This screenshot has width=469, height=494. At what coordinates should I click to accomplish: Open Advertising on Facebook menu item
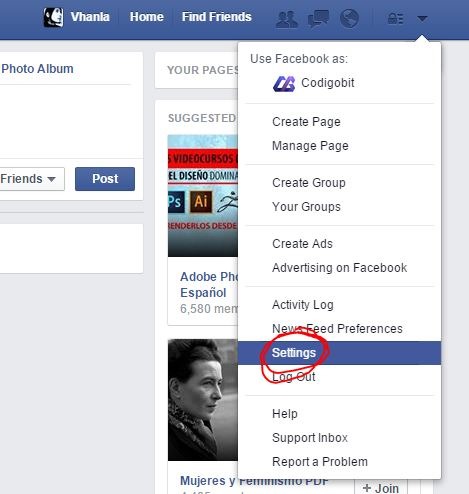pyautogui.click(x=340, y=268)
